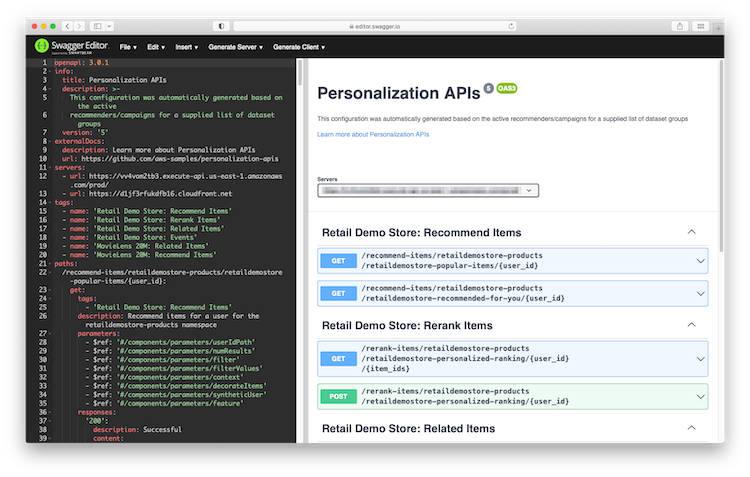
Task: Click the github aws-samples url line
Action: [170, 159]
